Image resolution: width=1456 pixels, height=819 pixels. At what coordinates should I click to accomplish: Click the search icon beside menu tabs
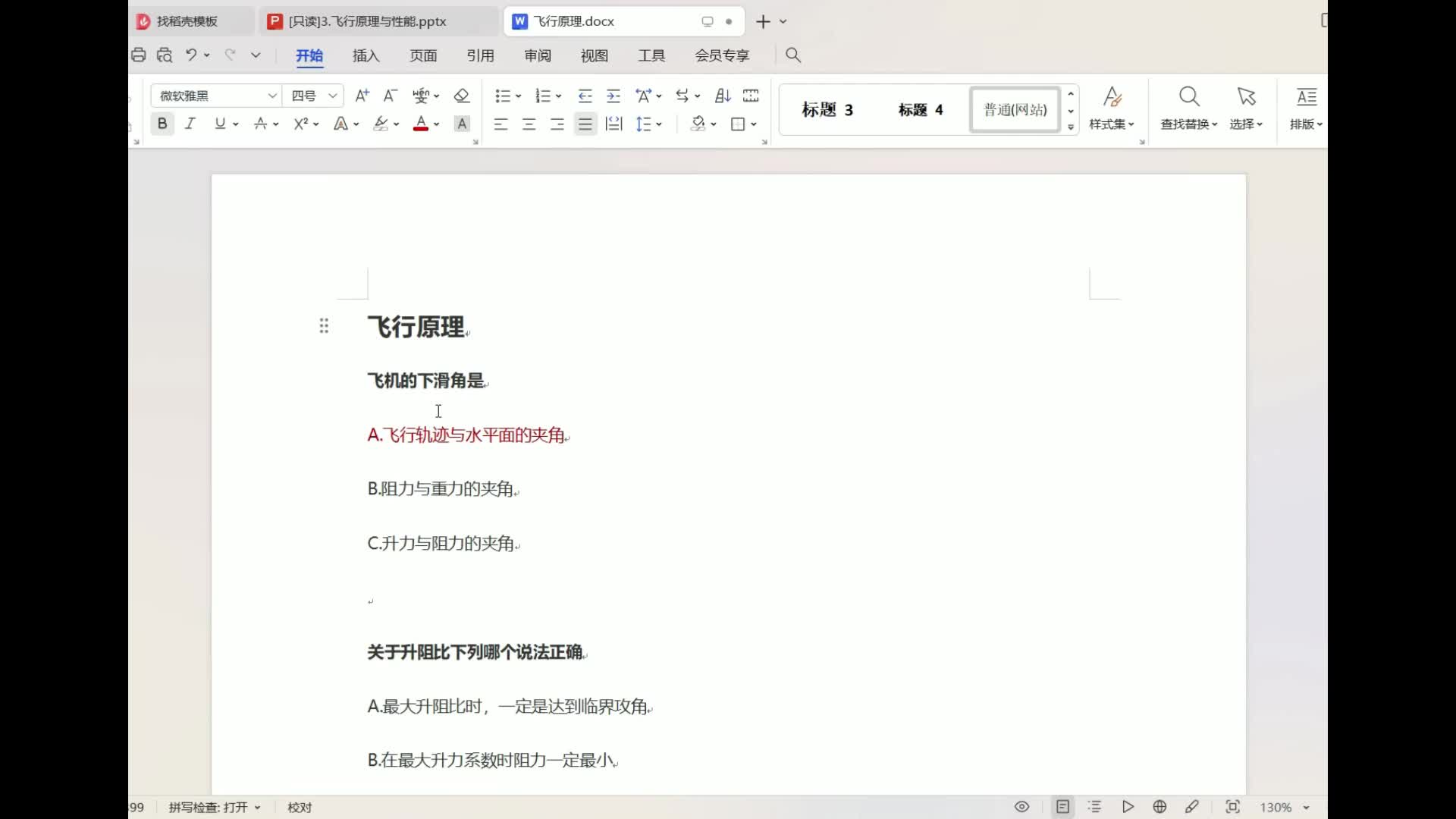click(793, 55)
